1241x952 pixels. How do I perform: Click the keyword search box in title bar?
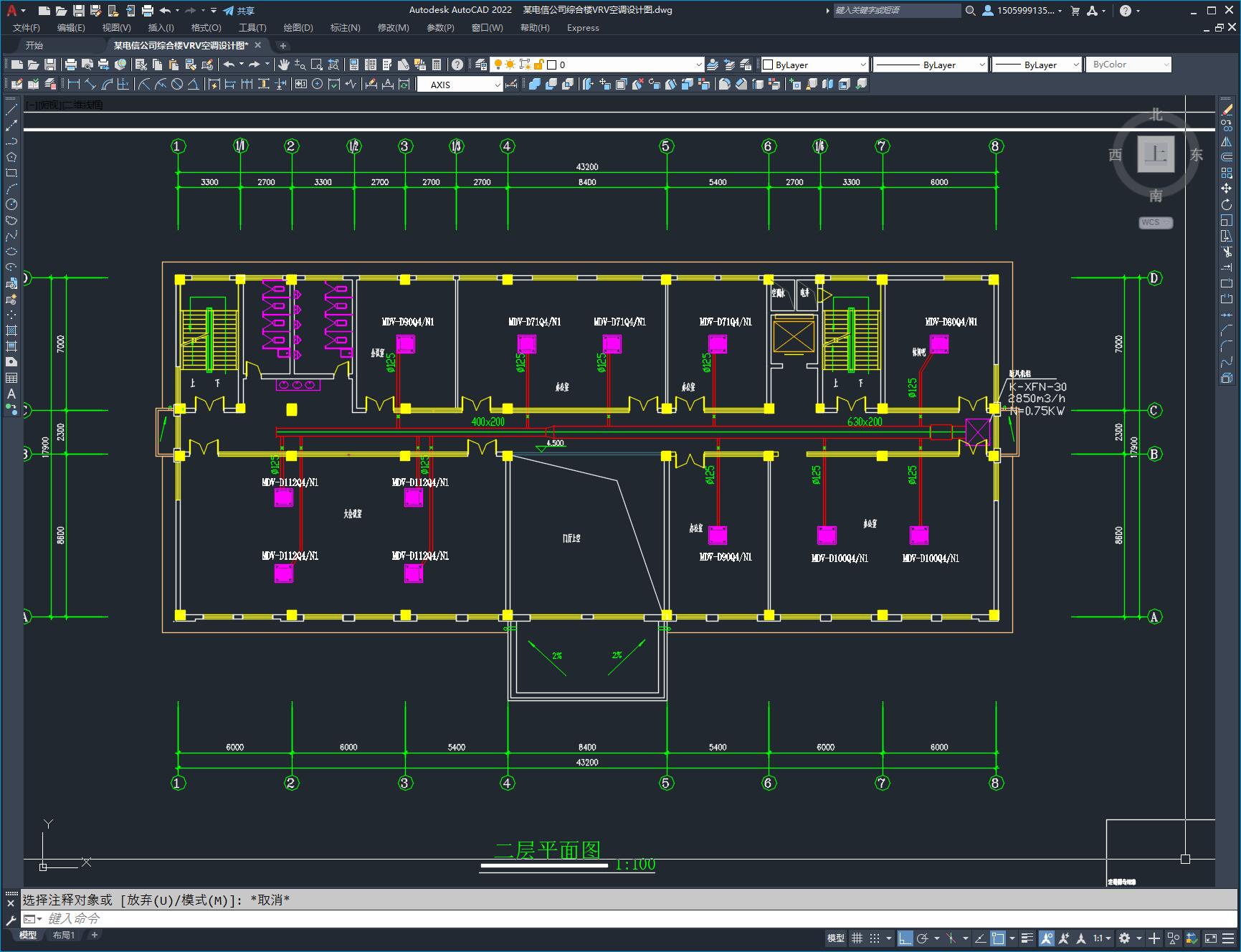896,11
